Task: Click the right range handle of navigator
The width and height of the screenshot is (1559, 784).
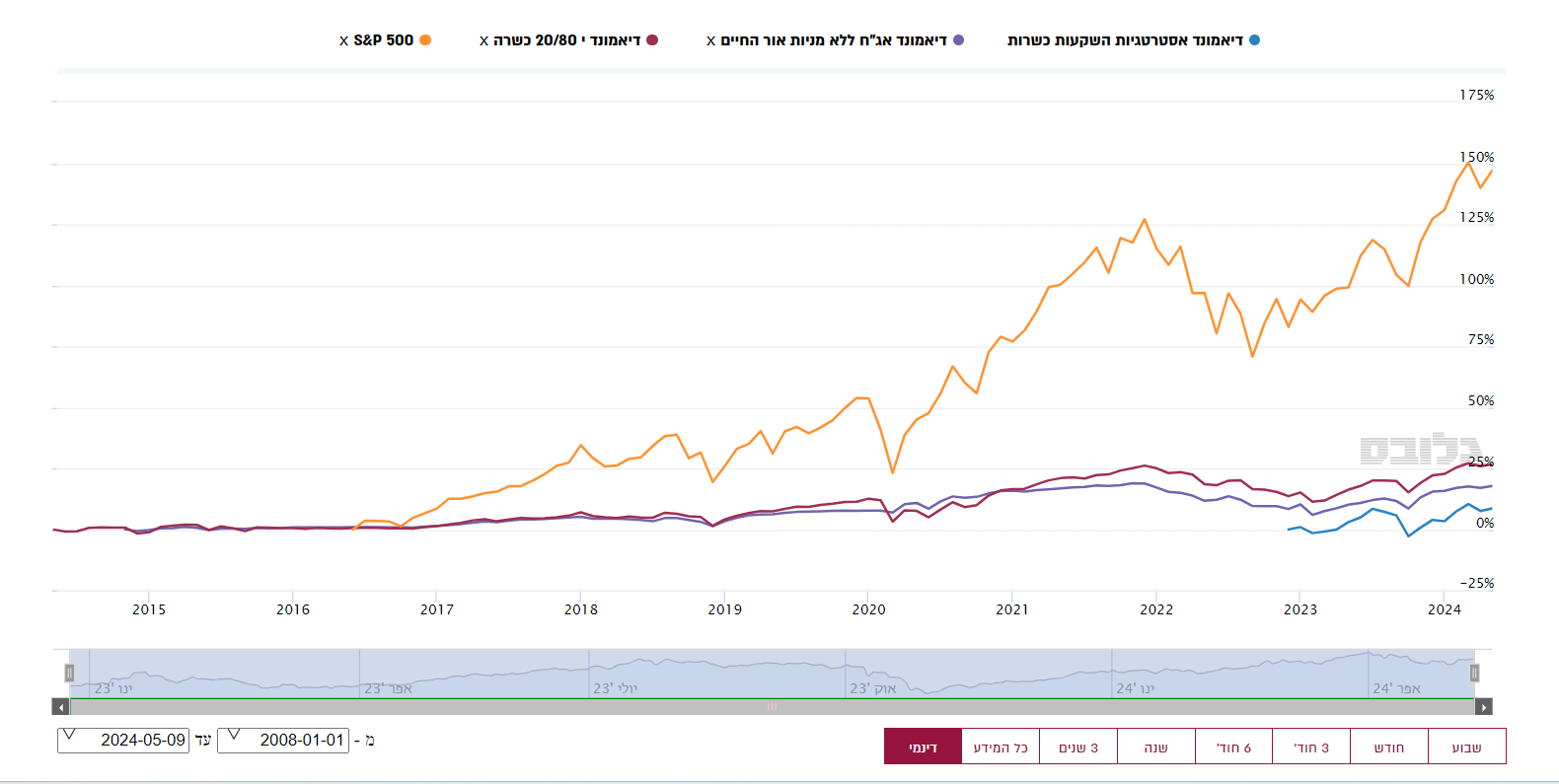Action: tap(1474, 673)
